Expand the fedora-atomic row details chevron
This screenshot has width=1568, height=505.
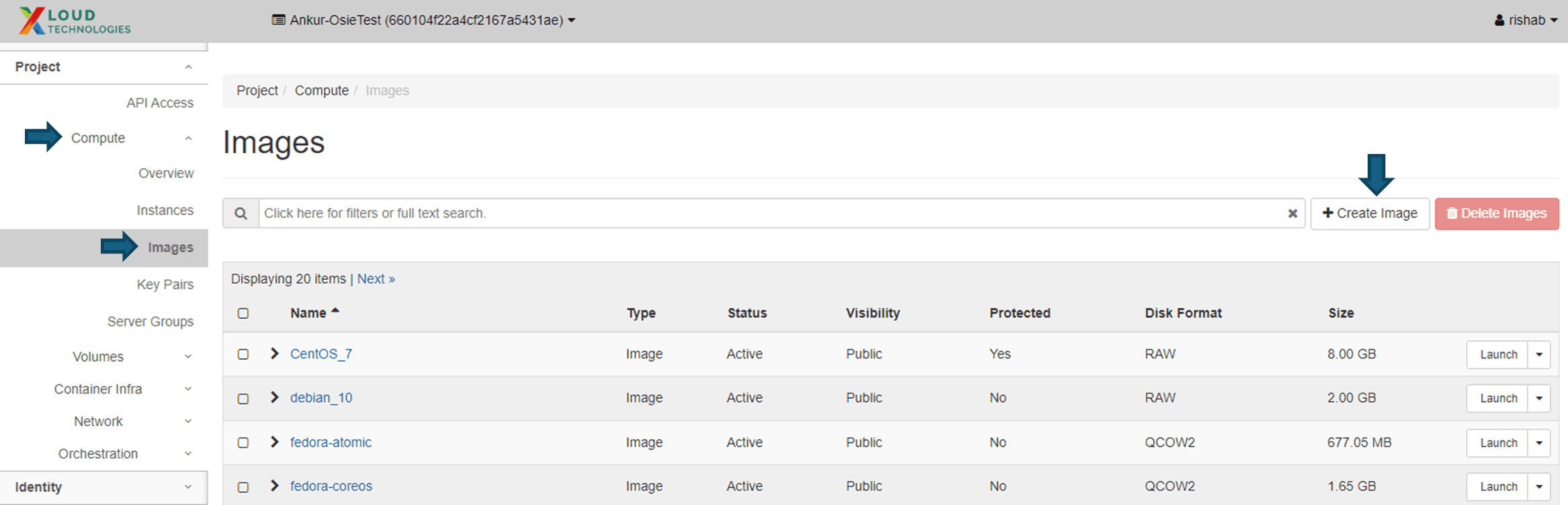tap(274, 442)
